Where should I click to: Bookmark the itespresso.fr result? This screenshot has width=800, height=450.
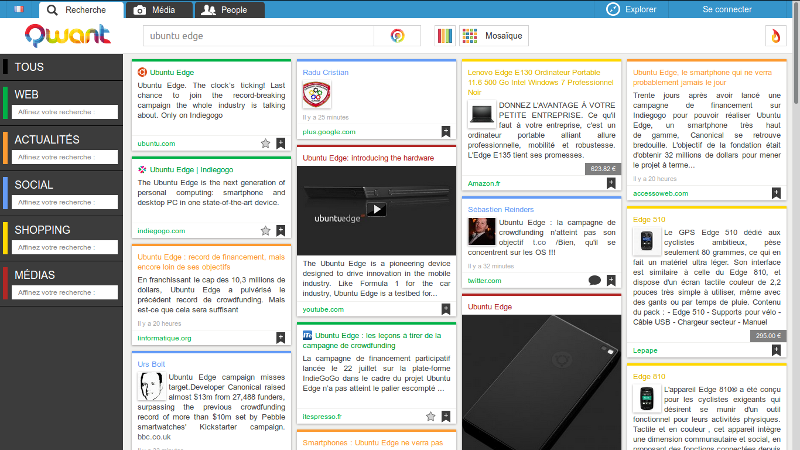coord(446,416)
